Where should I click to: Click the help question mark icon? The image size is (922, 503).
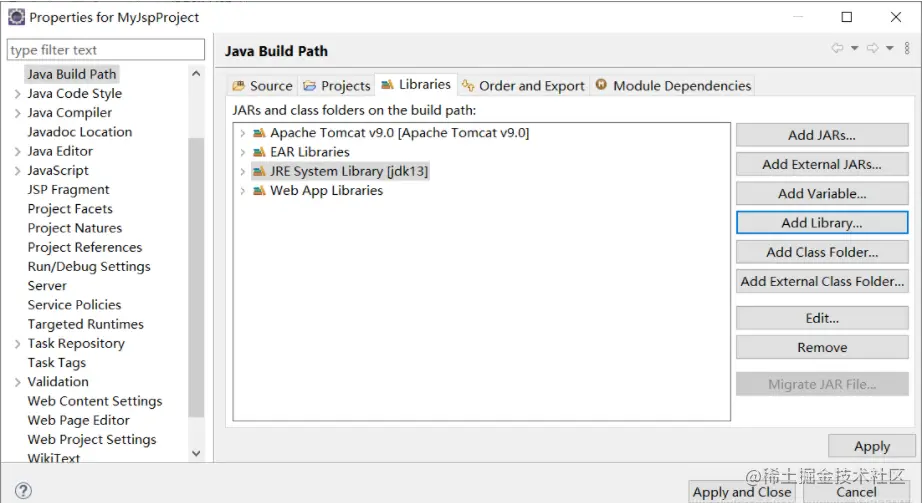click(x=23, y=491)
